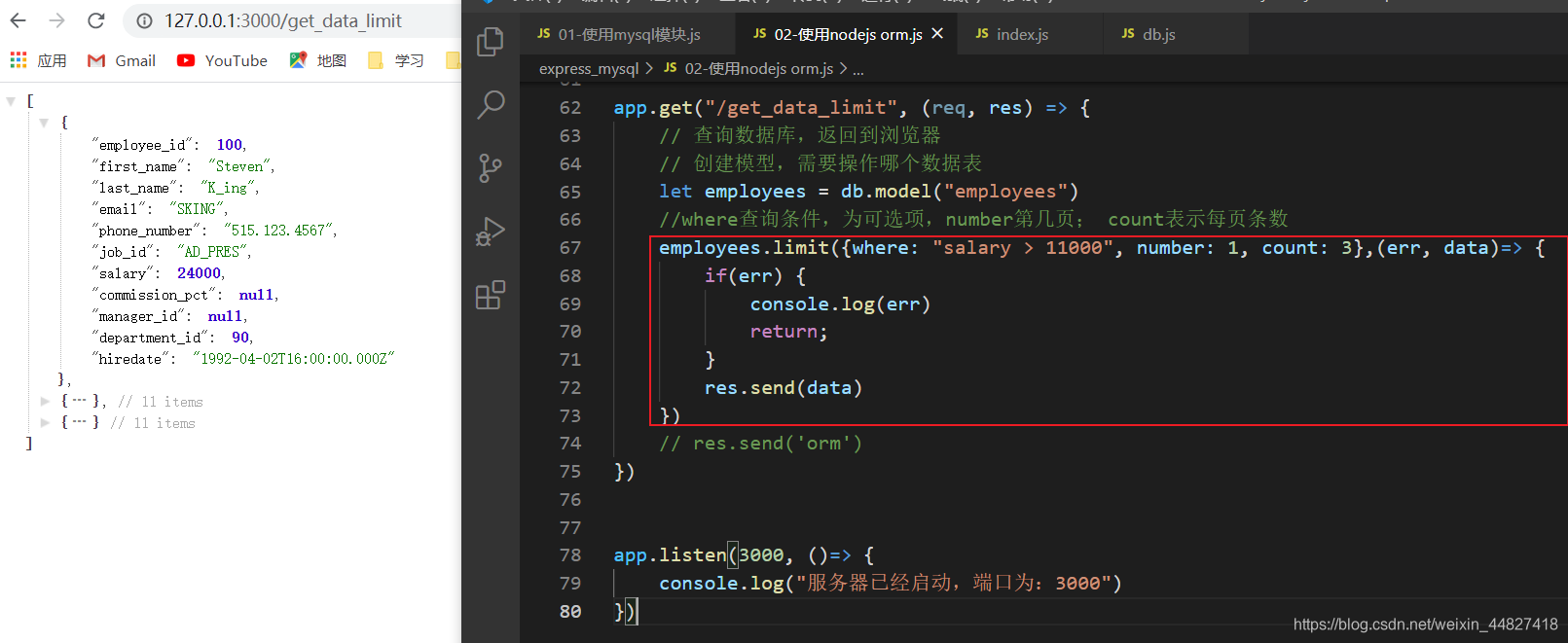Click the department_id value 90
Viewport: 1568px width, 643px height.
(241, 338)
